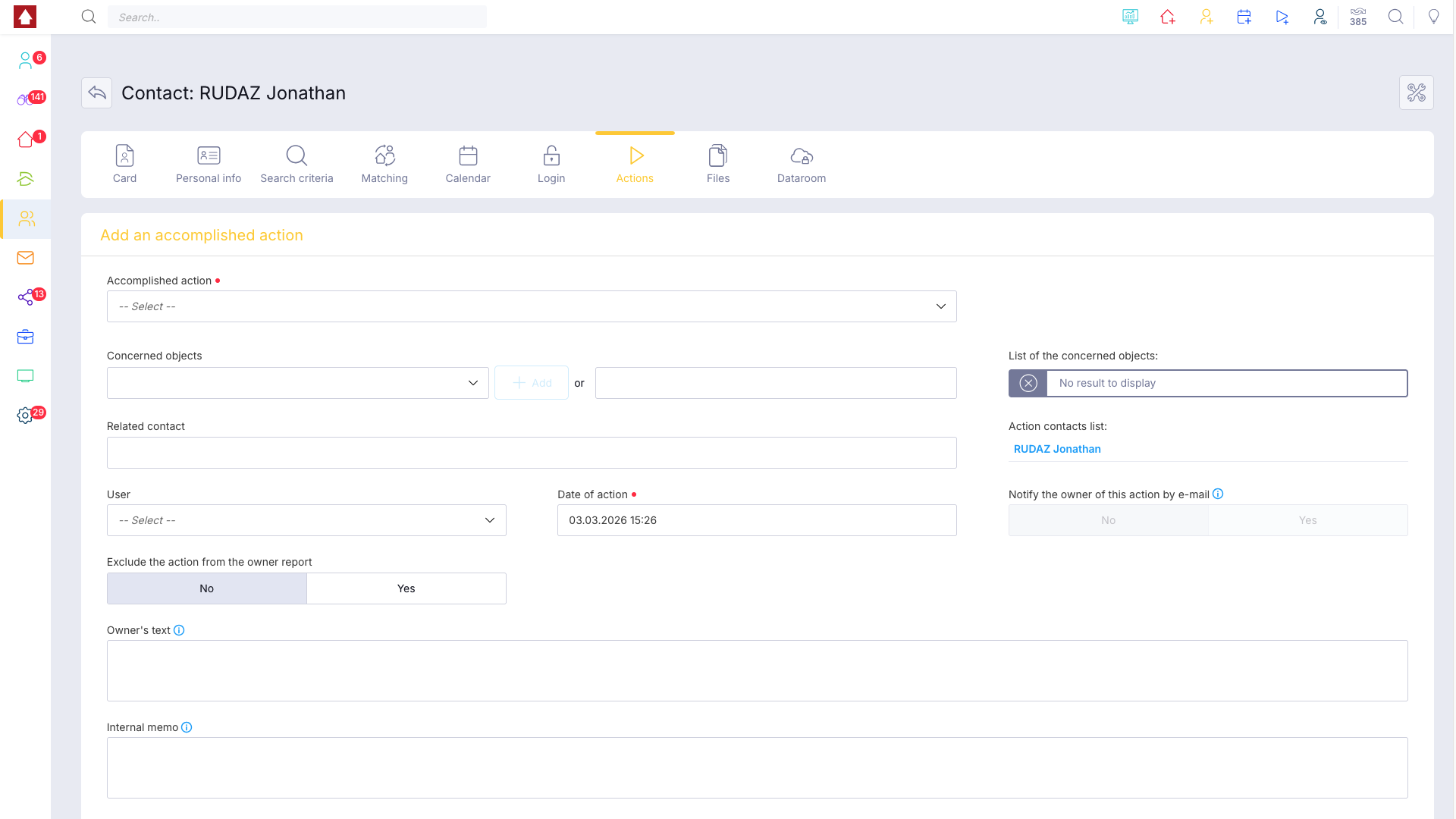Open the monitor screen sidebar icon
The width and height of the screenshot is (1456, 819).
pos(26,376)
